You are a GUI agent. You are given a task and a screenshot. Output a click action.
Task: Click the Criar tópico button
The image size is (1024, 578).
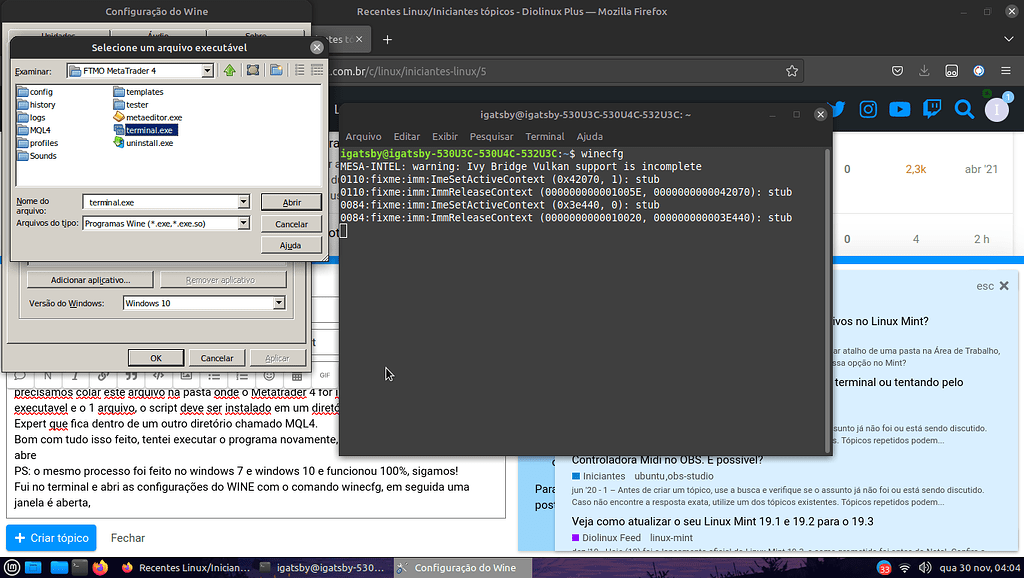(x=51, y=537)
